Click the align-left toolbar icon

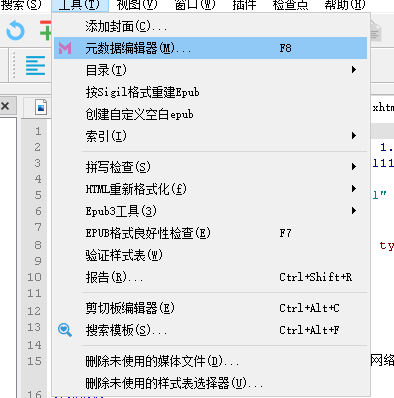[x=35, y=65]
